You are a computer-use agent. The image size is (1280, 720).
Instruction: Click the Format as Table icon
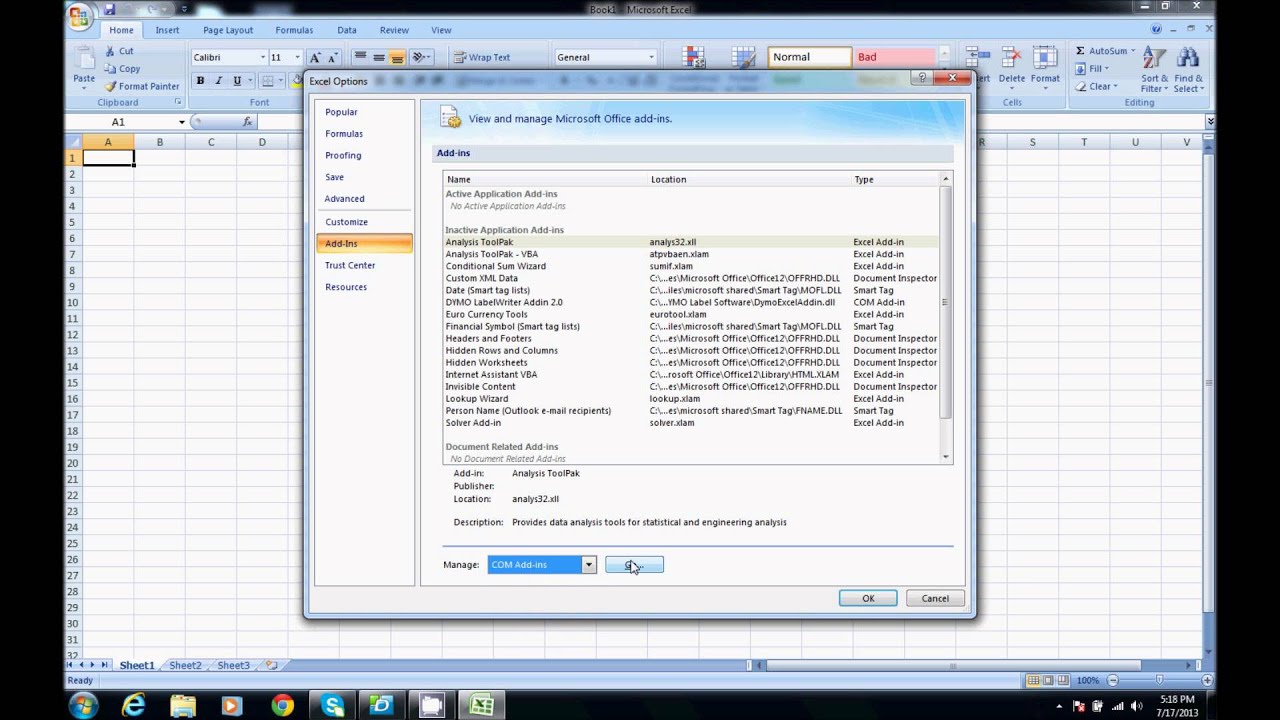point(743,57)
